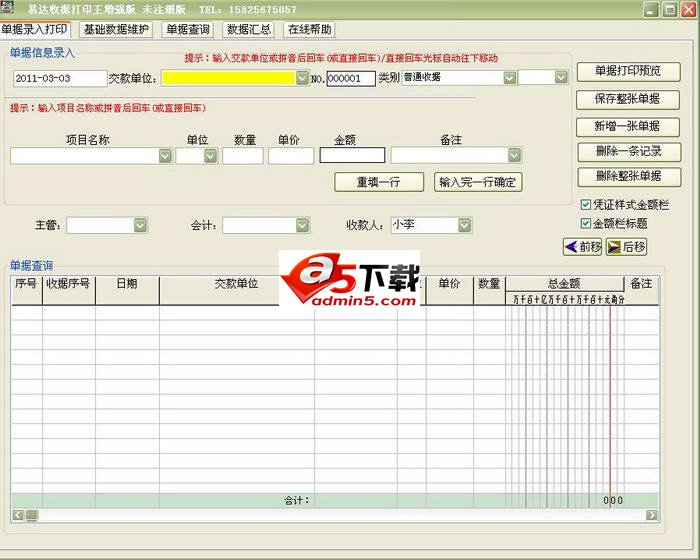The width and height of the screenshot is (700, 560).
Task: Click the table's 单价 column header
Action: coord(450,291)
